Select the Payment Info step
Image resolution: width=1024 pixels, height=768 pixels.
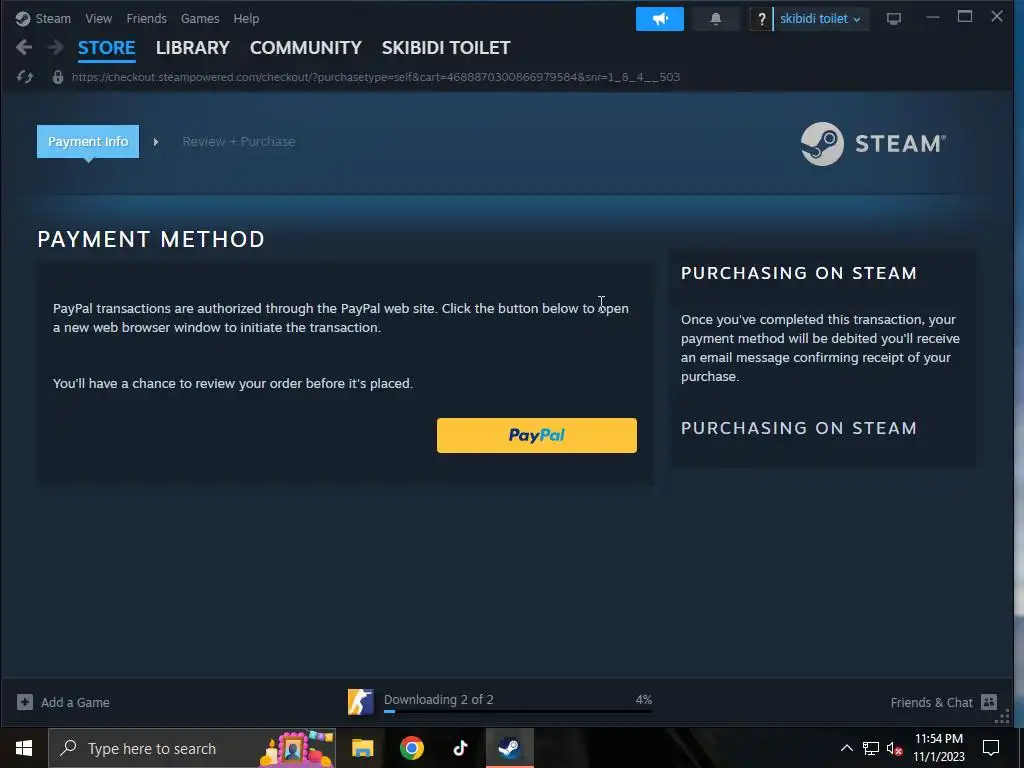pyautogui.click(x=88, y=141)
